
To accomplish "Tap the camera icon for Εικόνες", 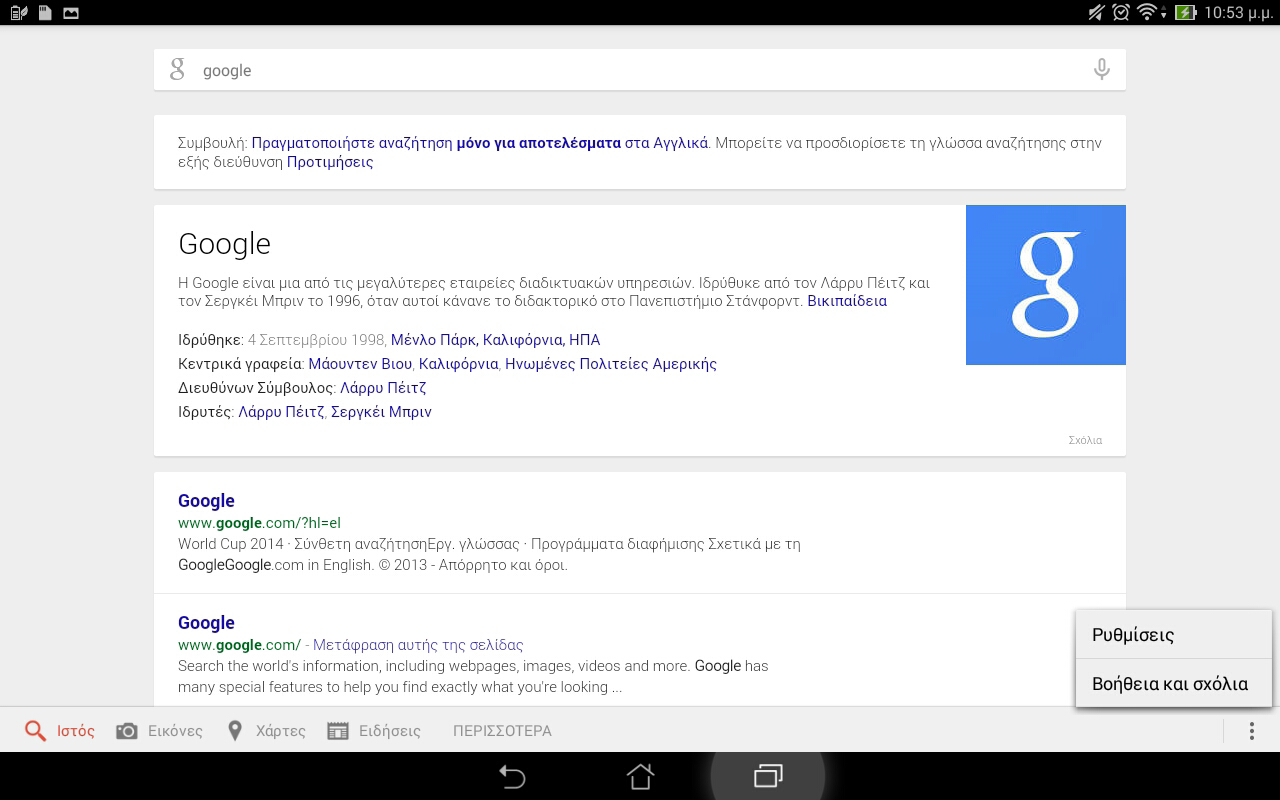I will 127,731.
